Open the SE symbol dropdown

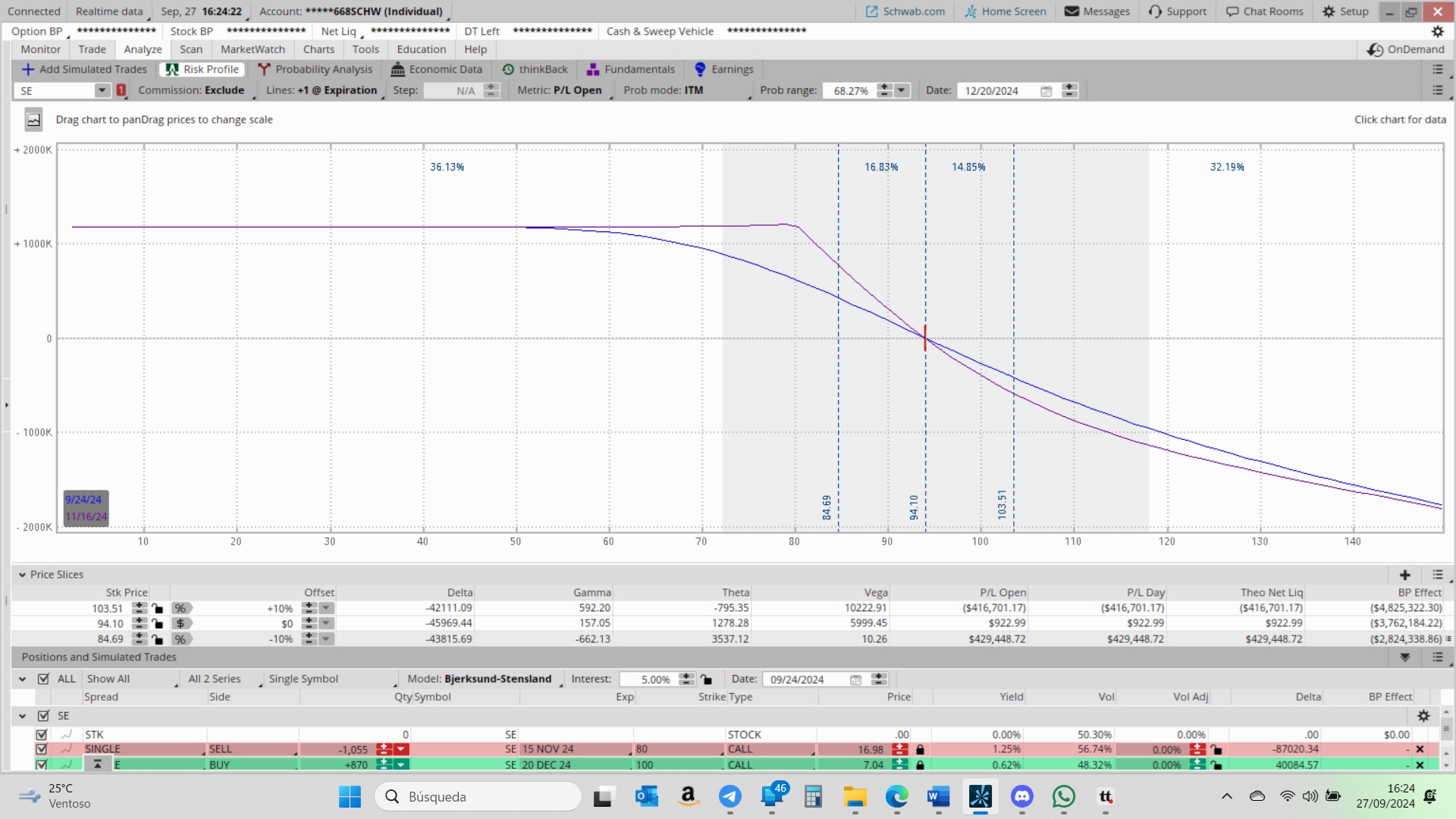click(102, 91)
